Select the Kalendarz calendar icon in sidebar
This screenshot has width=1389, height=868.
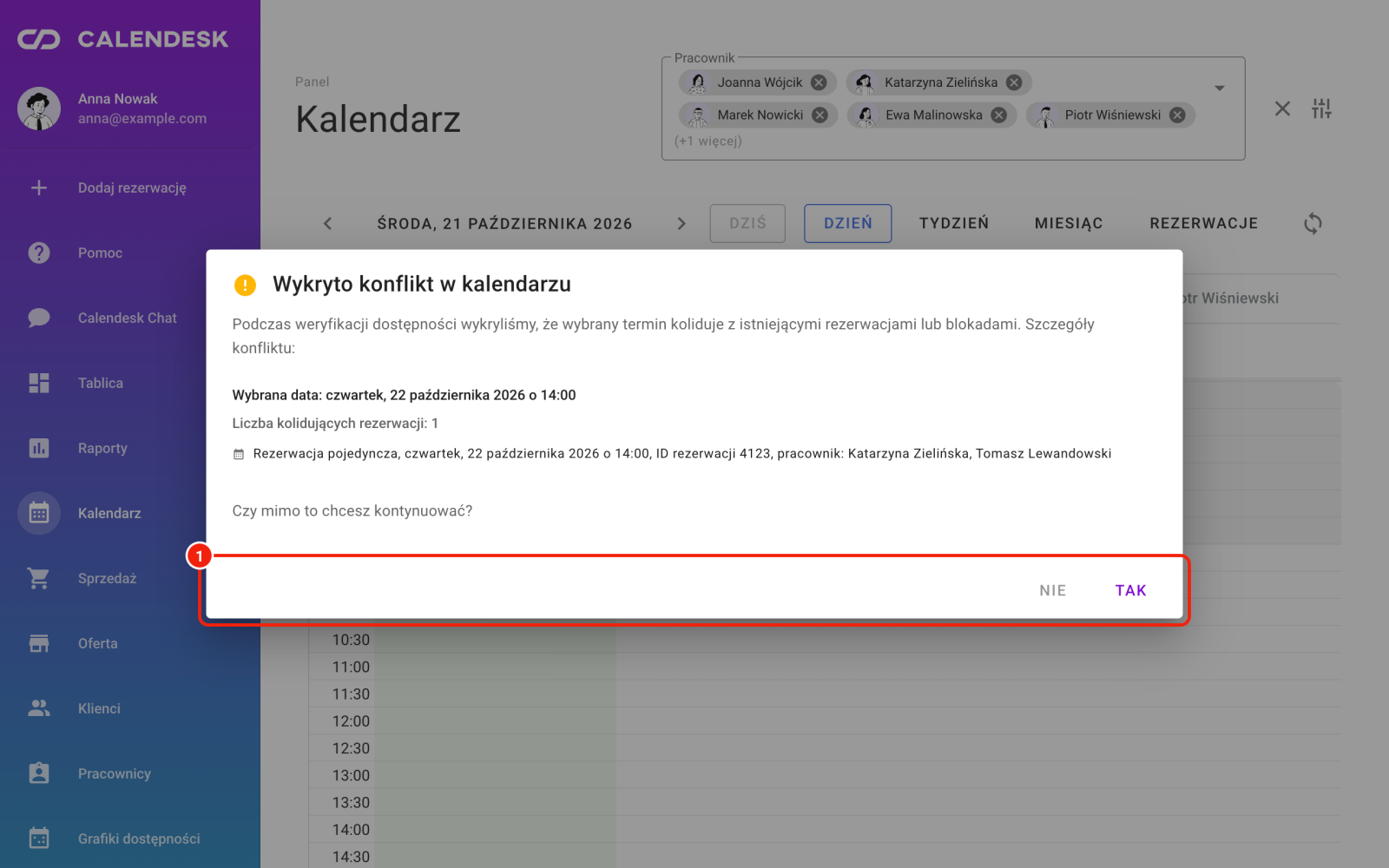click(x=39, y=513)
